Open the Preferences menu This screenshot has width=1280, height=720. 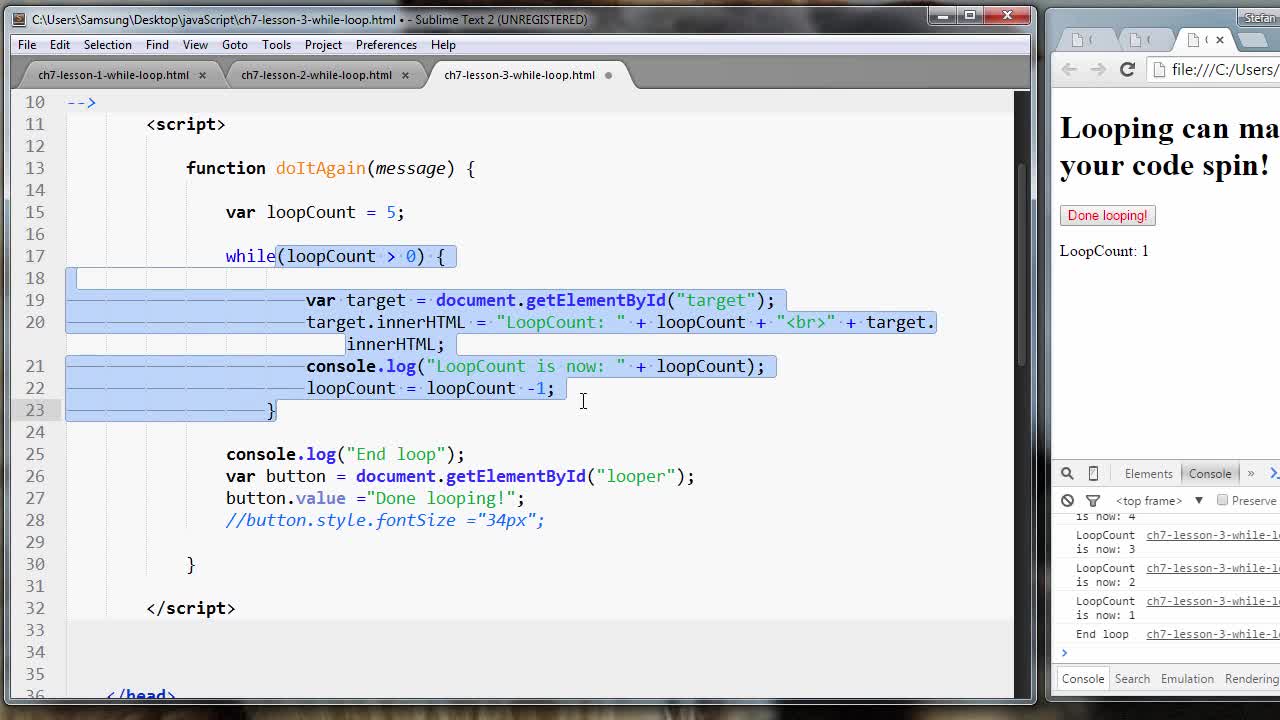(386, 45)
